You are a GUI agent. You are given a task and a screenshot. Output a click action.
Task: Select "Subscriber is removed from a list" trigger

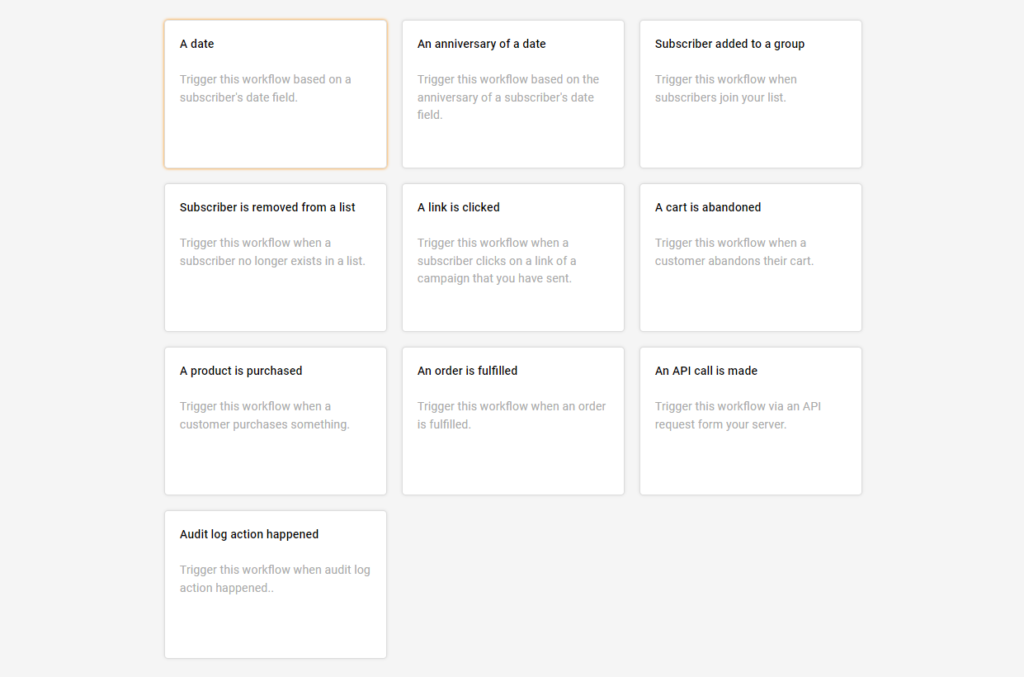point(275,257)
